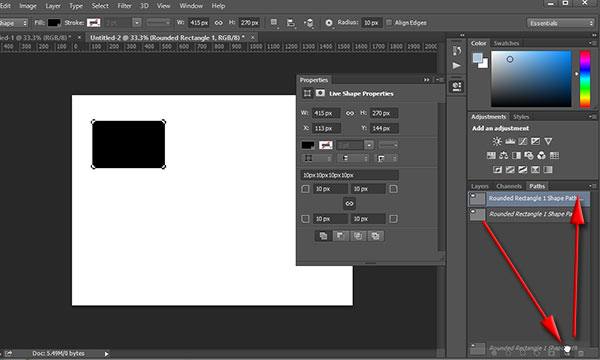Open the Image menu

(x=28, y=6)
